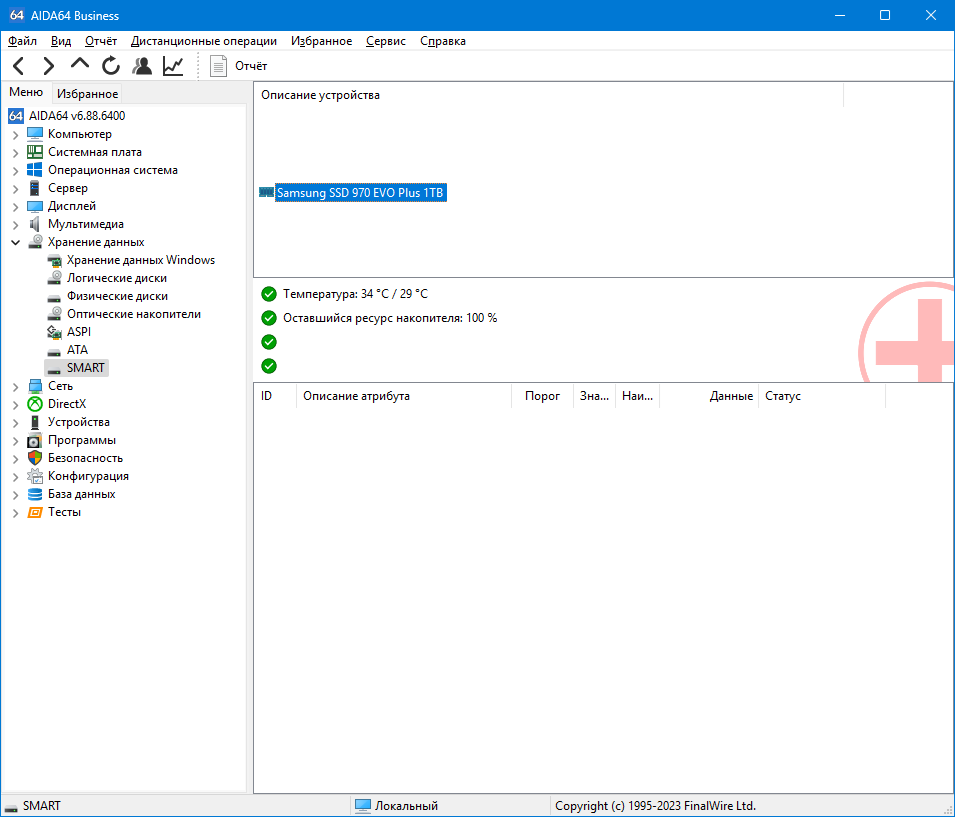Click the DirectX Xbox logo icon

coord(35,403)
